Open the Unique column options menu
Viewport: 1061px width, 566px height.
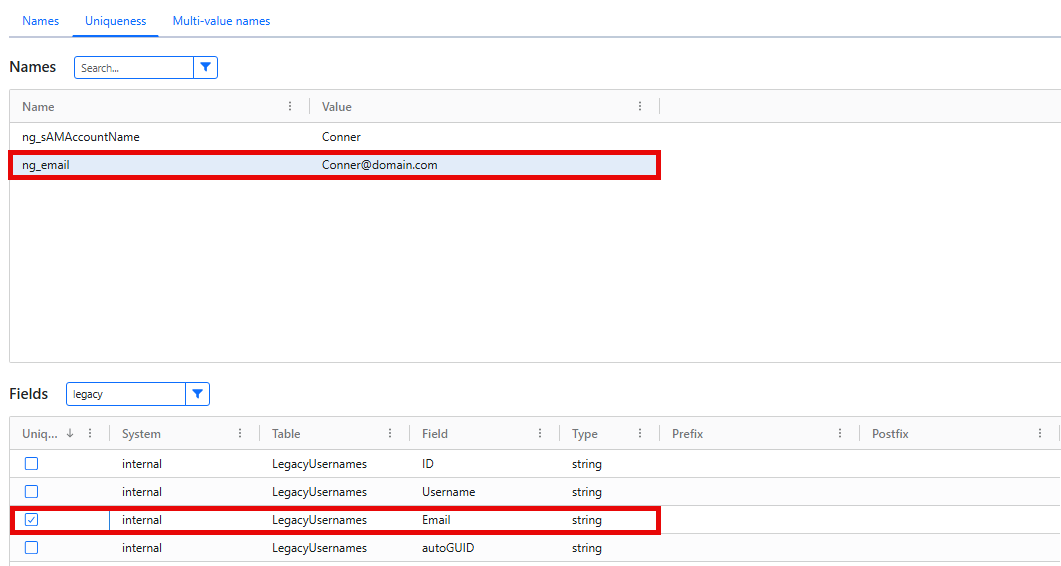[91, 433]
